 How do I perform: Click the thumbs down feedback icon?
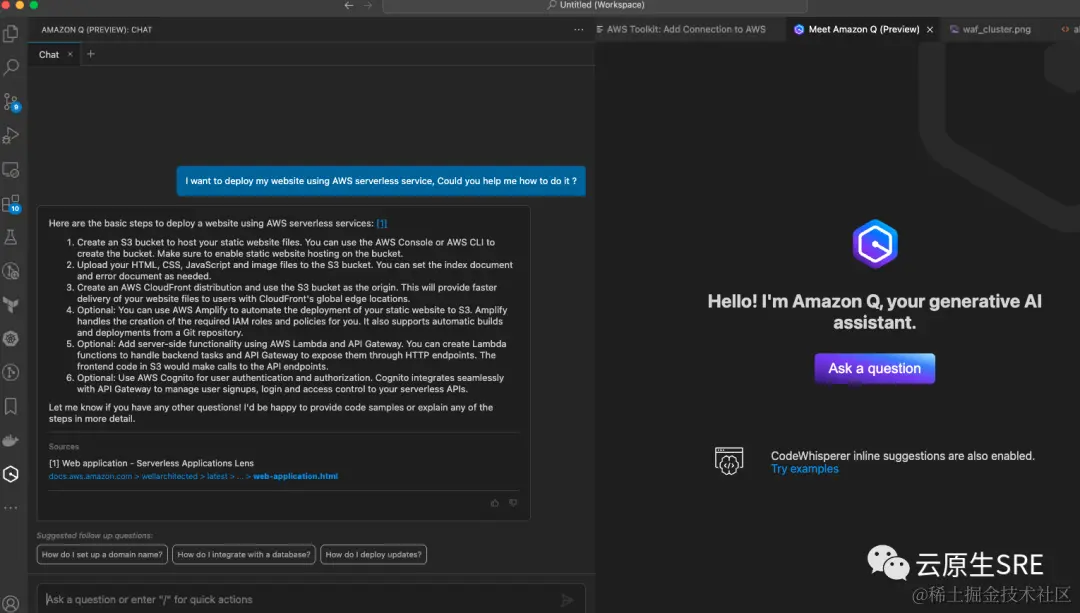[x=513, y=503]
